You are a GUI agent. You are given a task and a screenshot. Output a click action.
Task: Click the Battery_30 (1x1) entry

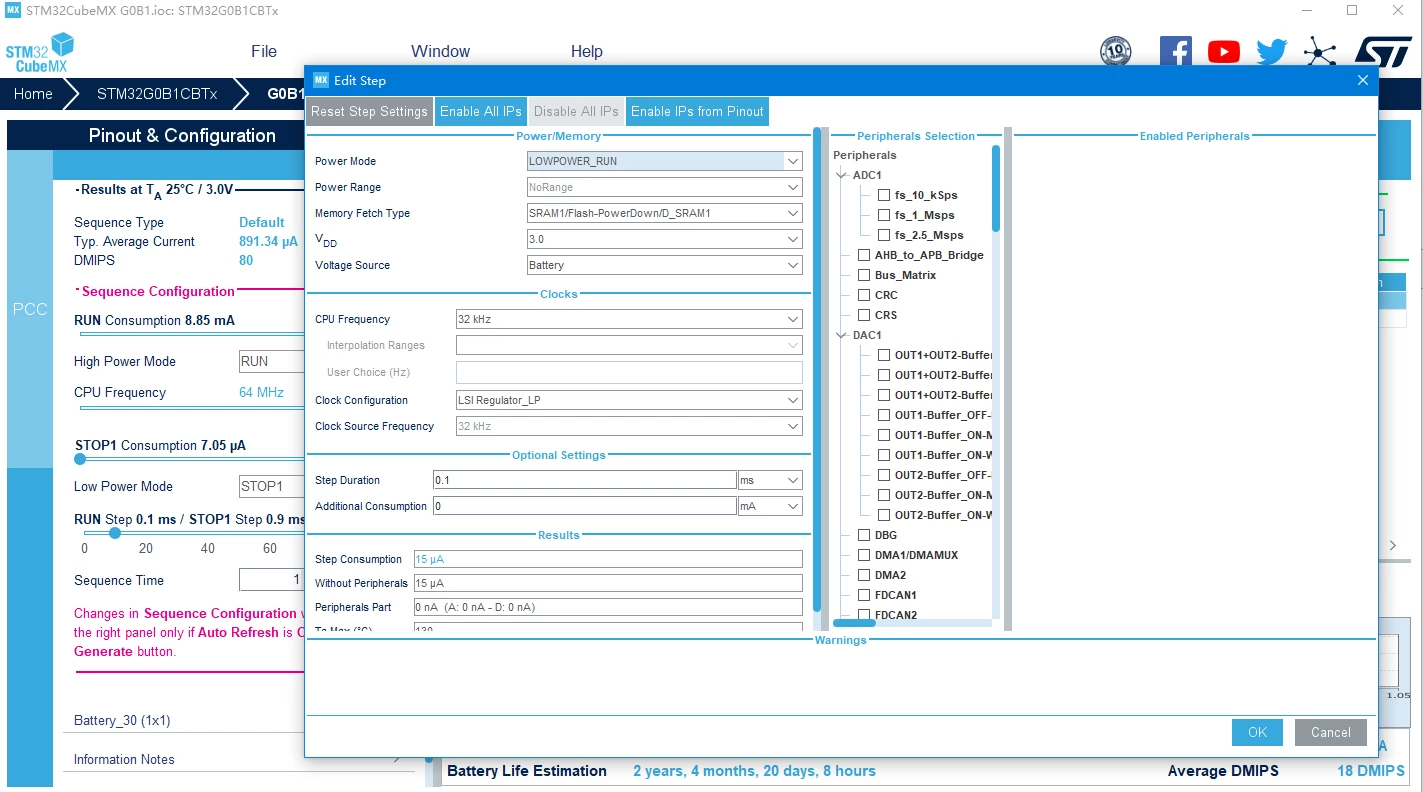[122, 720]
